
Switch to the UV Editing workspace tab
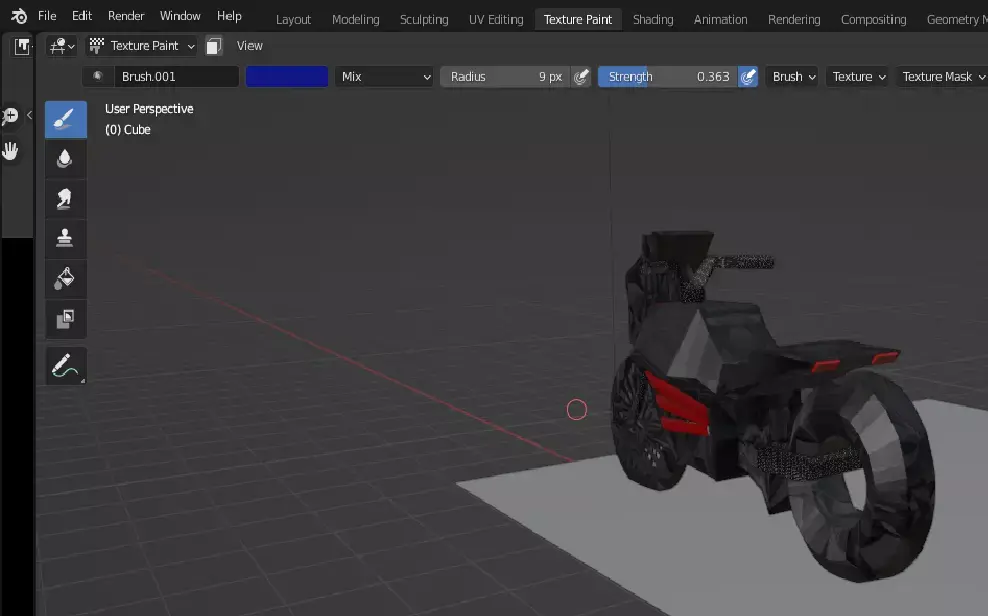click(x=496, y=20)
